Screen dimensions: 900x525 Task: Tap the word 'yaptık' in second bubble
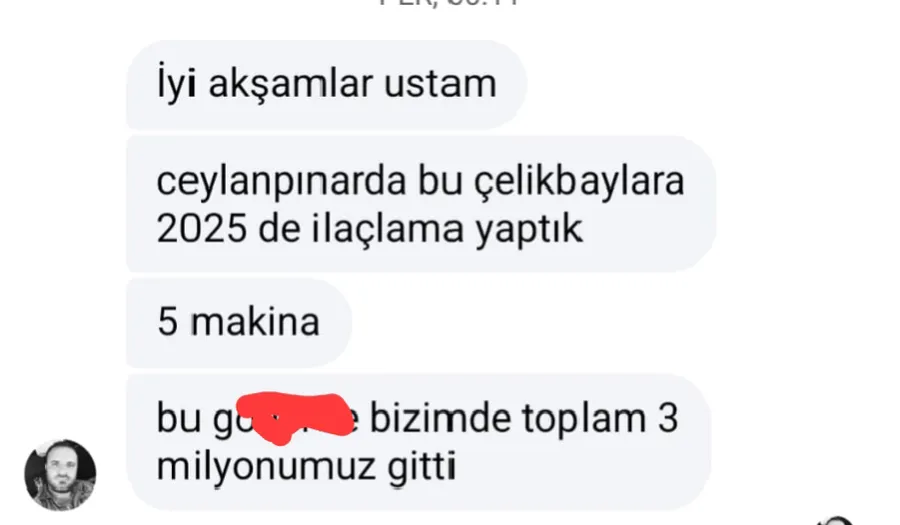[529, 231]
